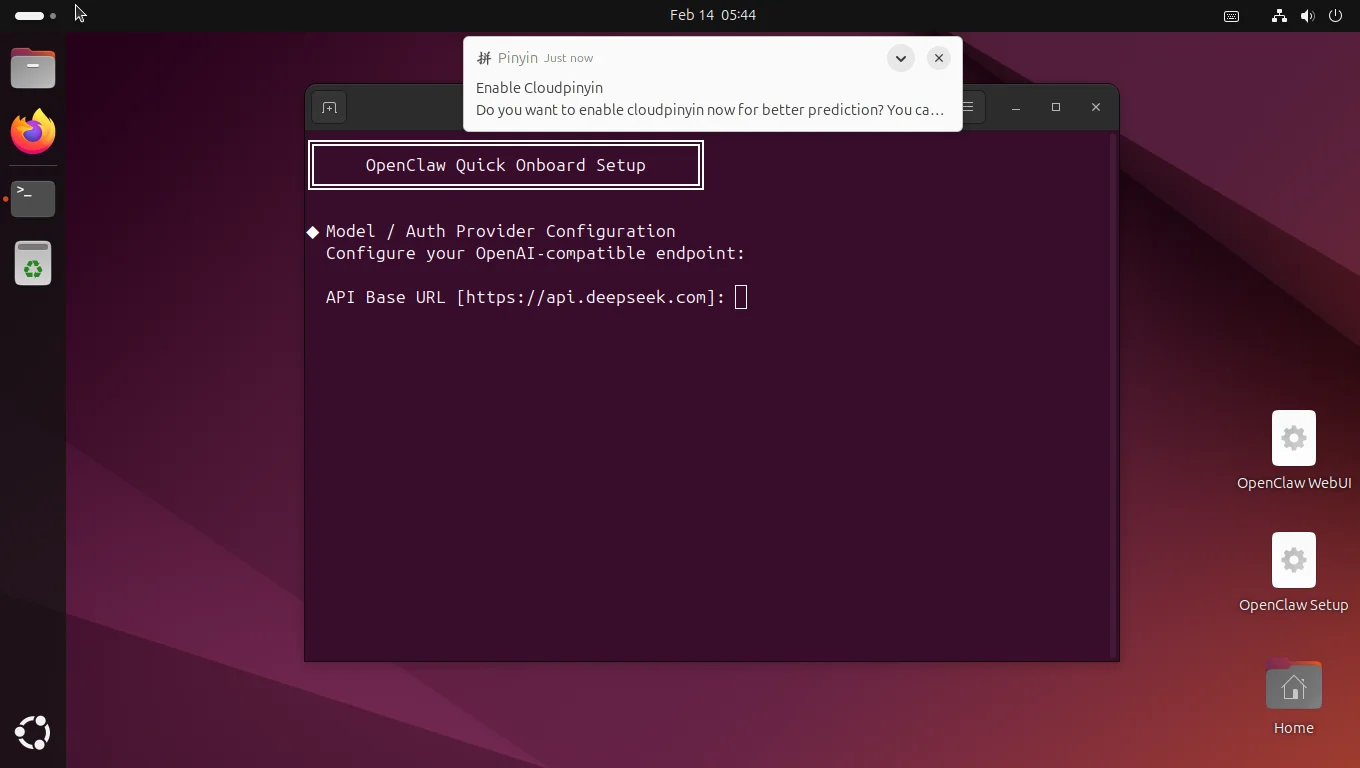Dismiss the Enable Cloudpinyin notification

coord(938,58)
